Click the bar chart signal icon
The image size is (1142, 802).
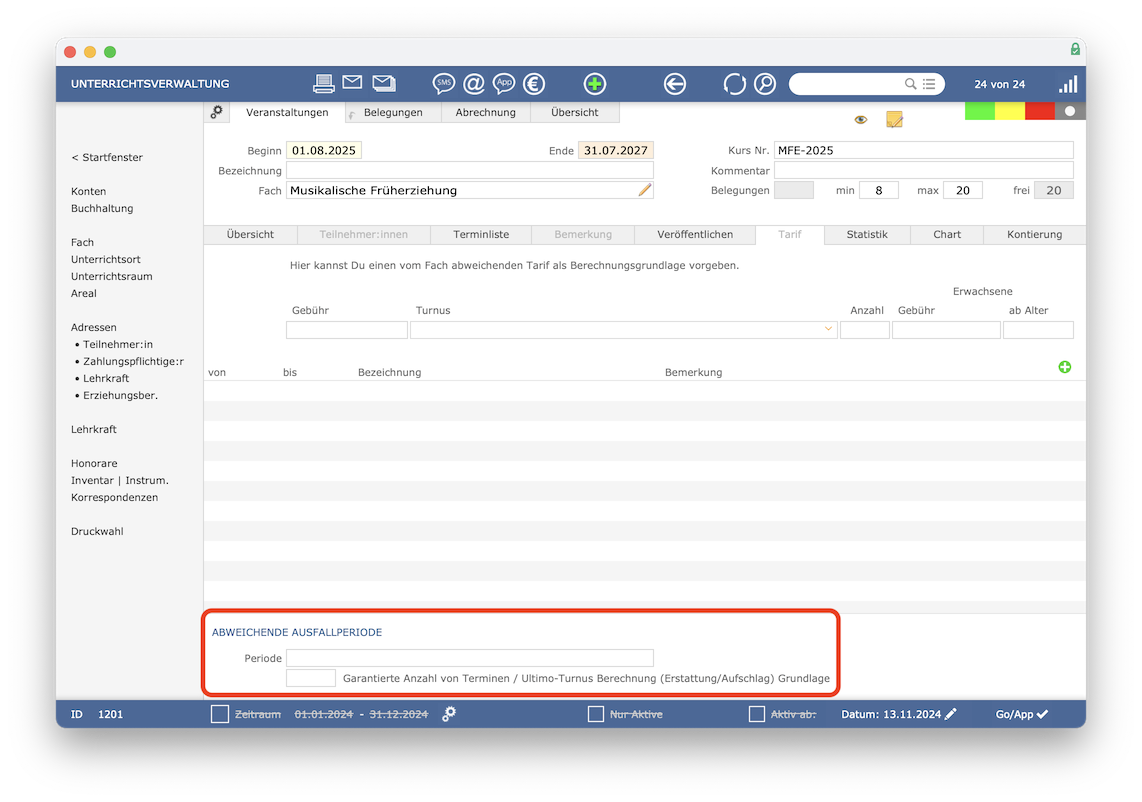1068,84
